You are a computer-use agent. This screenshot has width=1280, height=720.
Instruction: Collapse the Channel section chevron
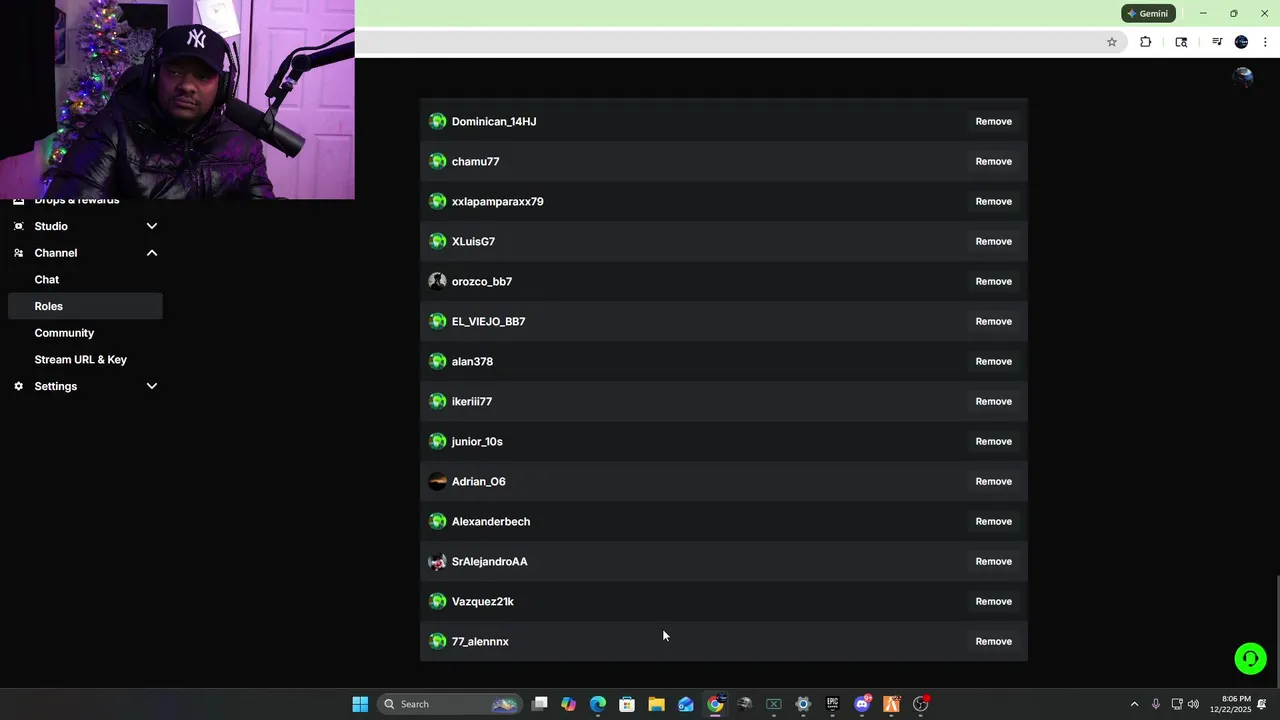pyautogui.click(x=152, y=253)
